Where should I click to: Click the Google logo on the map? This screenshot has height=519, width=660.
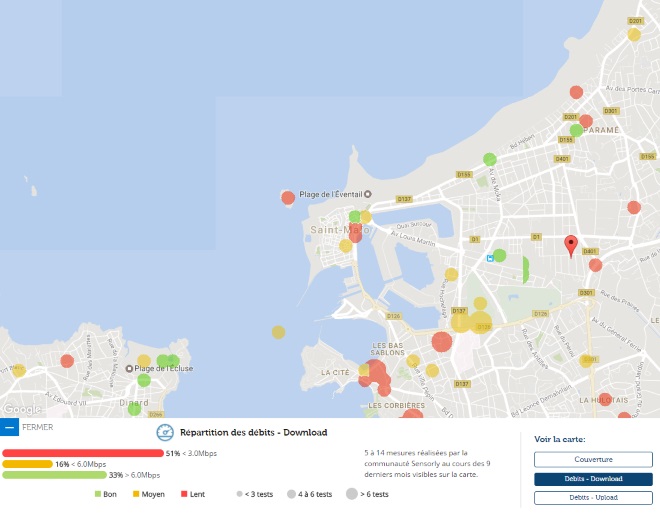point(22,409)
